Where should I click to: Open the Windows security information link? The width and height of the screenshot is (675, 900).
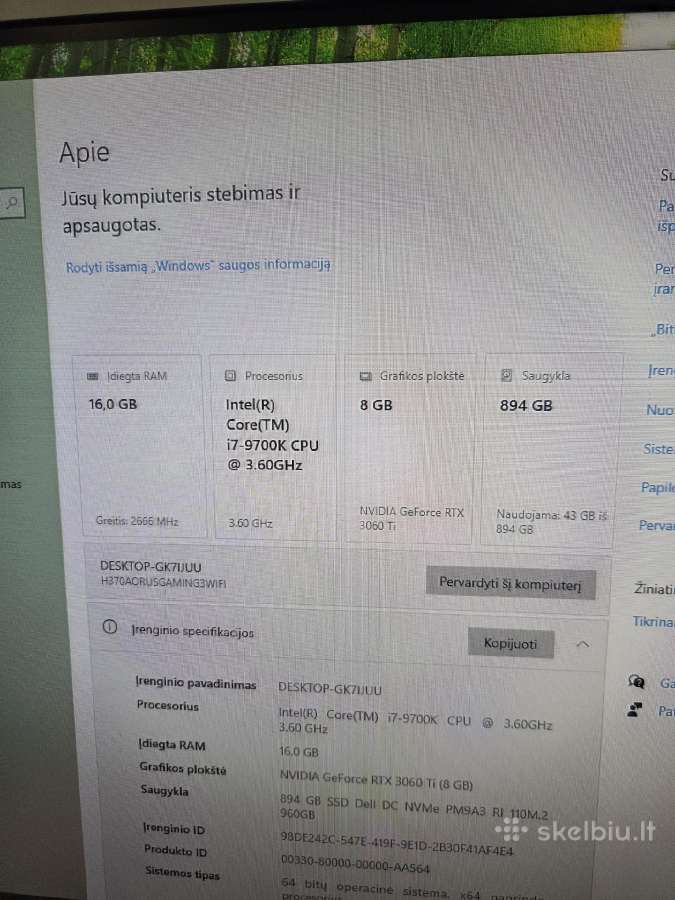coord(198,266)
